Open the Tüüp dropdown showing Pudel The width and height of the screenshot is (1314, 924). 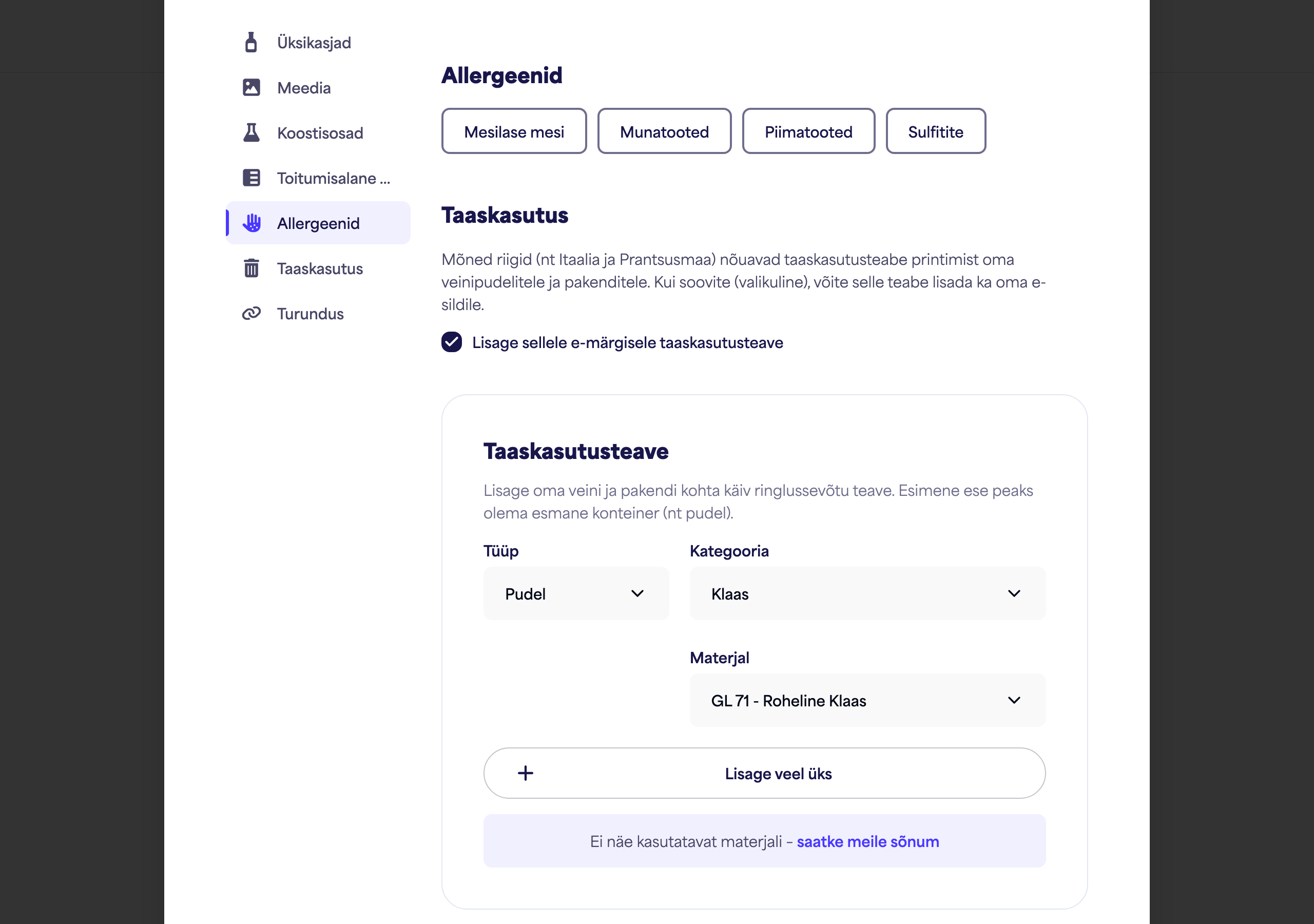576,594
